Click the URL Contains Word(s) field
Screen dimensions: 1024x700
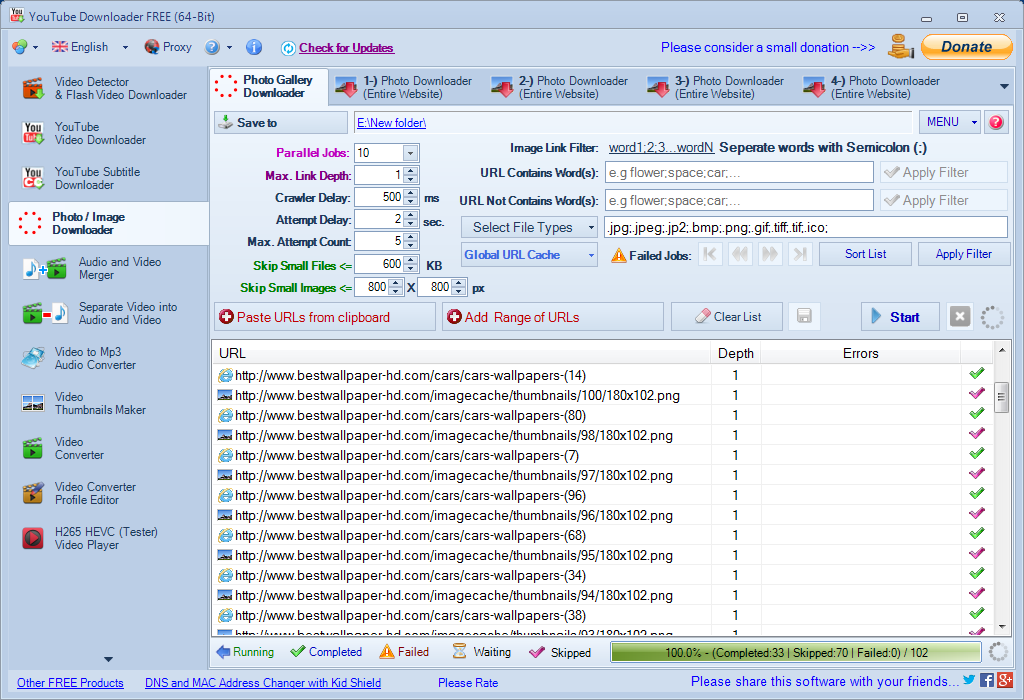click(739, 172)
